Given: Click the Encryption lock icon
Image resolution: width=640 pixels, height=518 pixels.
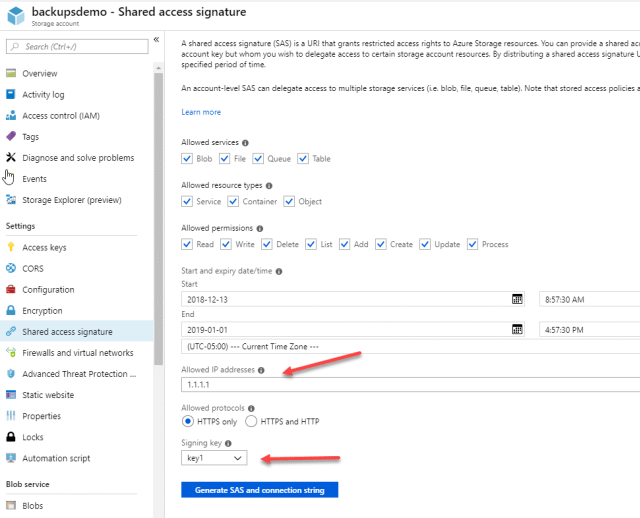Looking at the screenshot, I should 12,311.
